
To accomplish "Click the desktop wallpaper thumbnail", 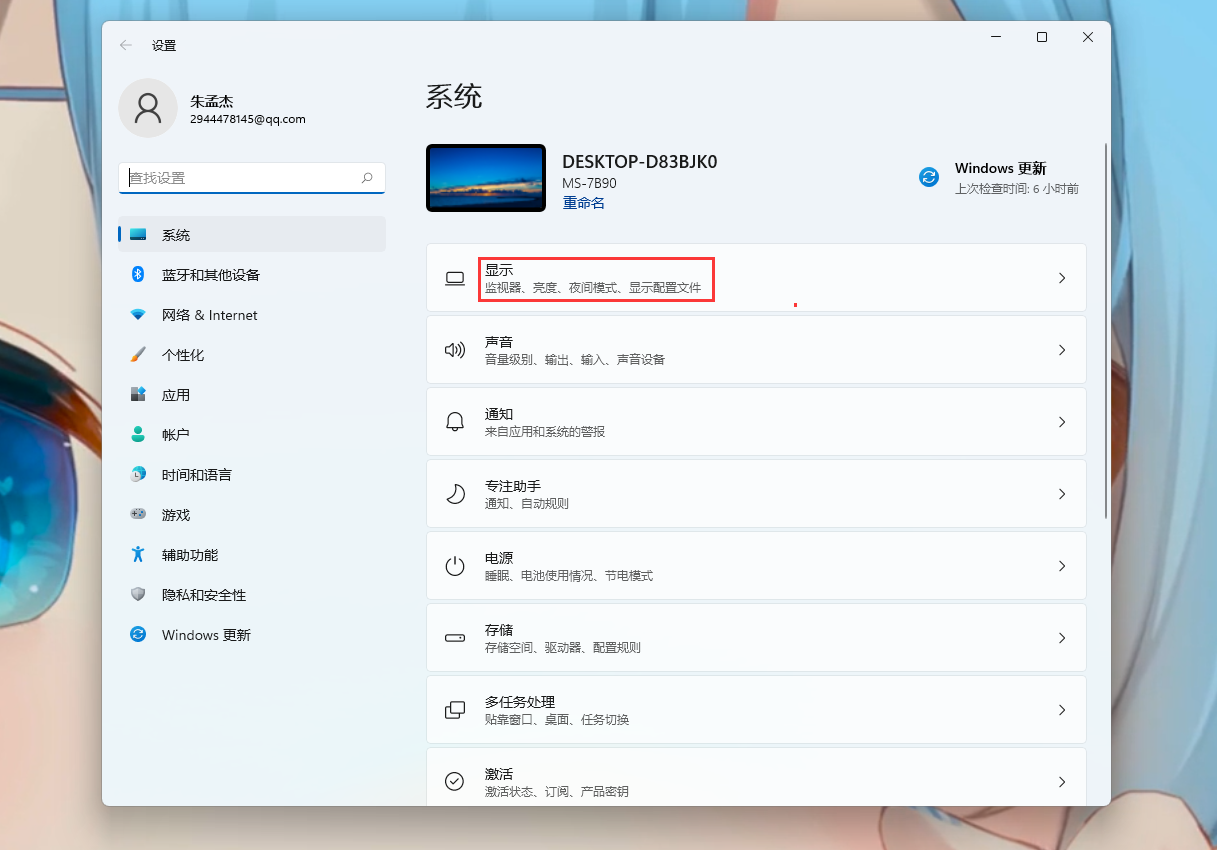I will (x=486, y=178).
